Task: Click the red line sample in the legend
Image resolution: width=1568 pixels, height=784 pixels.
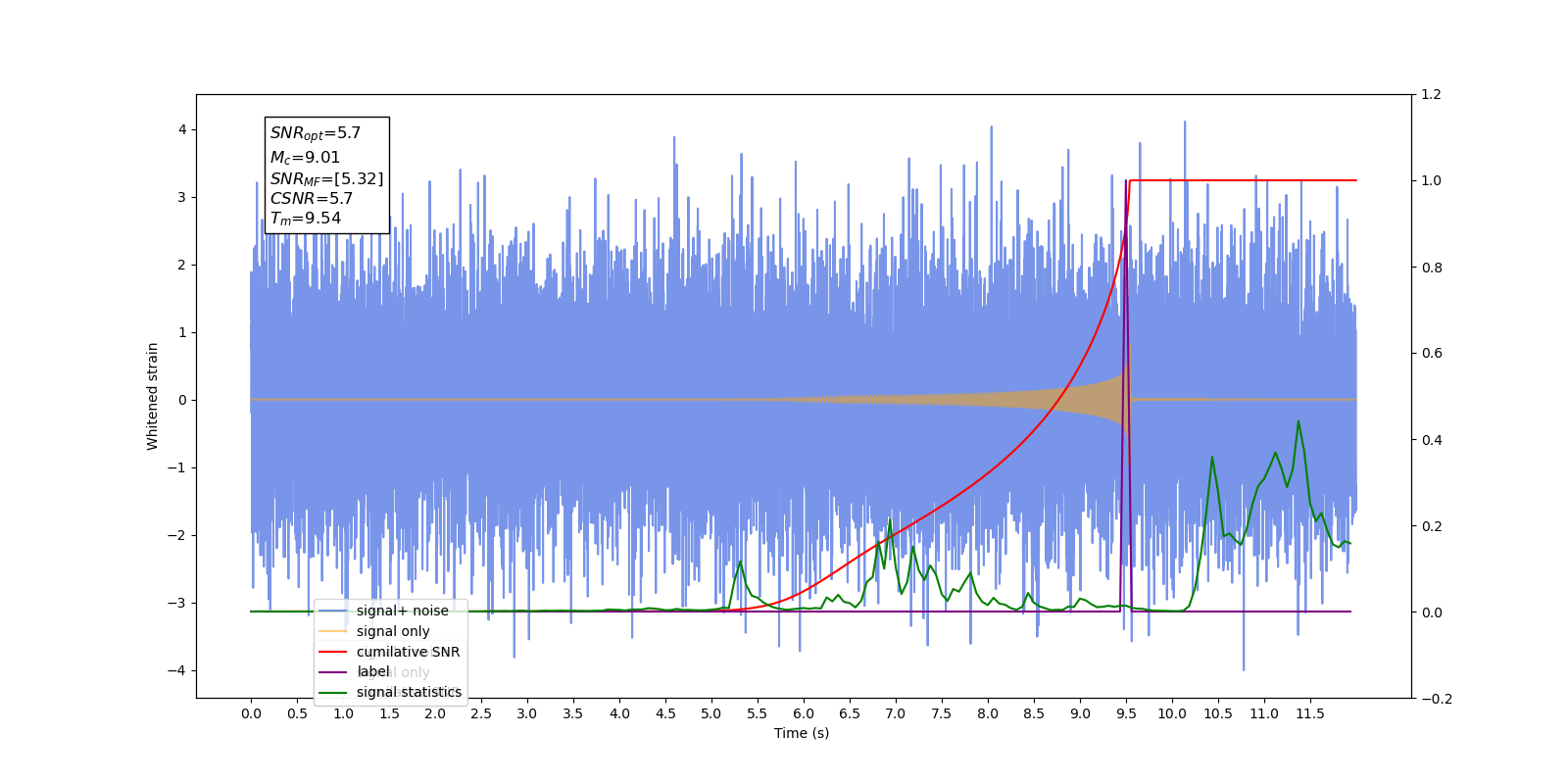Action: [333, 652]
